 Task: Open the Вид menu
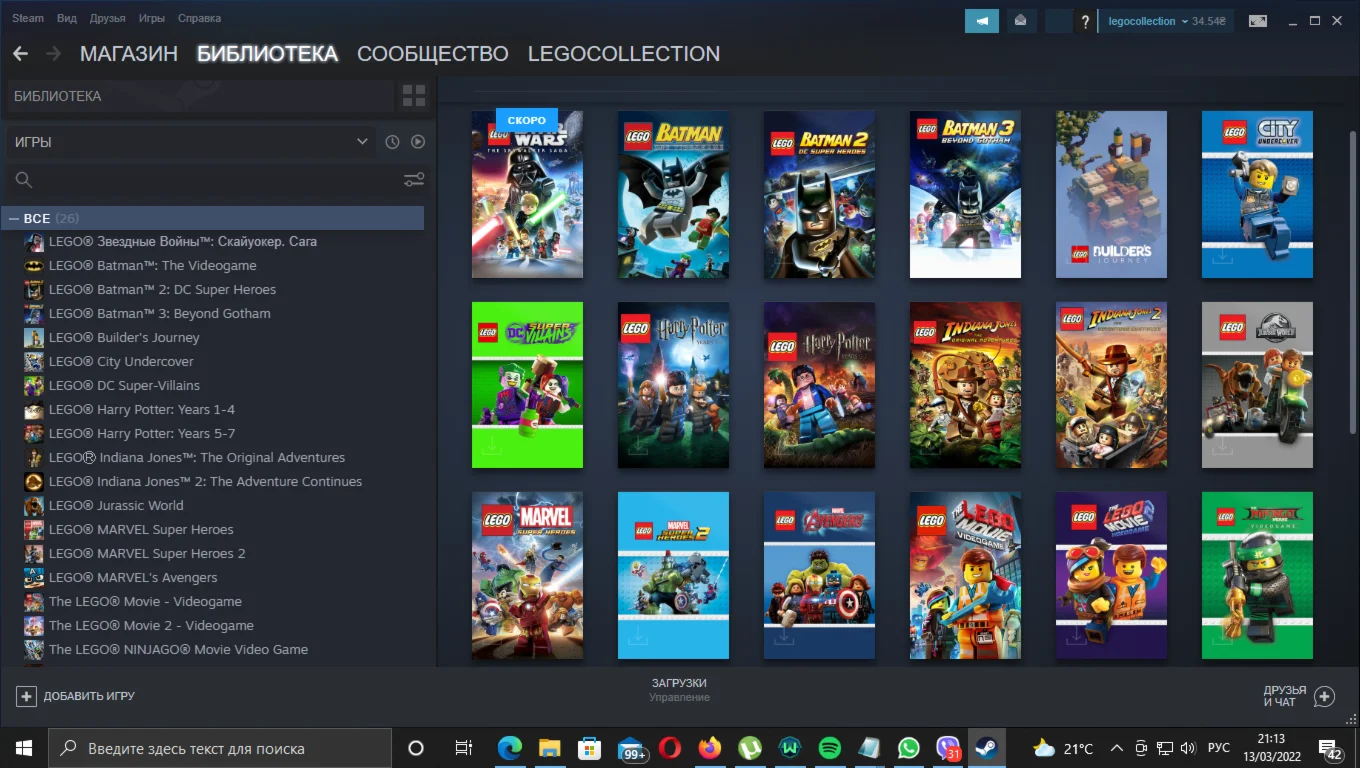coord(67,18)
